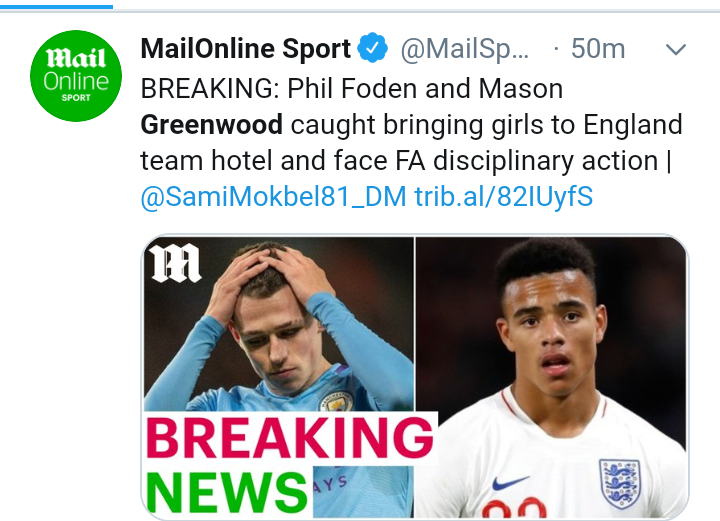
Task: Select the blue active tab indicator at top
Action: pos(56,4)
